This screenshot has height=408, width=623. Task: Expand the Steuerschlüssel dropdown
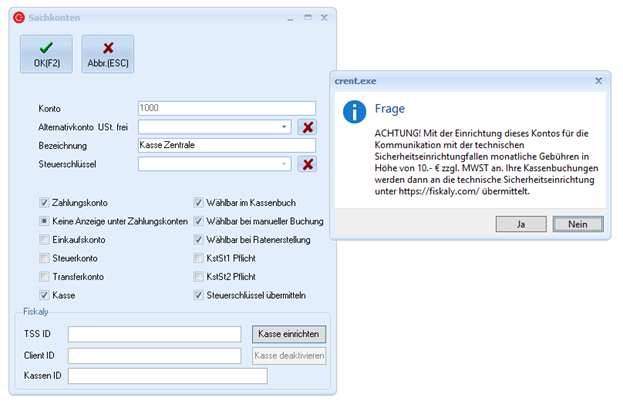[x=285, y=165]
